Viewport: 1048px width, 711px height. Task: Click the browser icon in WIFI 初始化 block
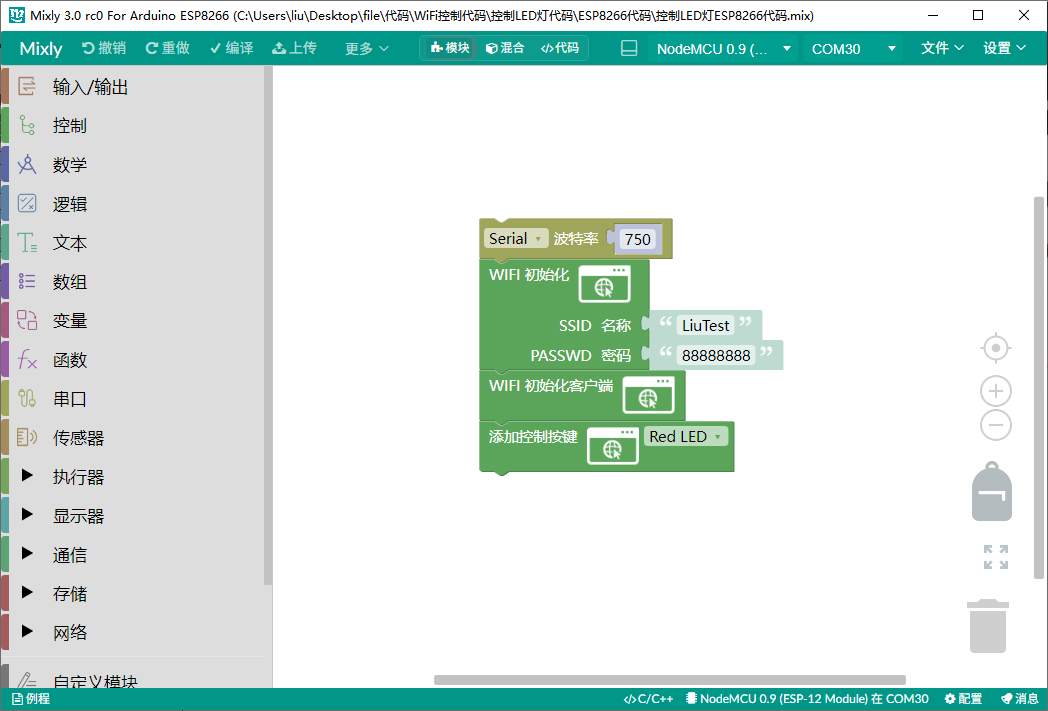pos(604,284)
